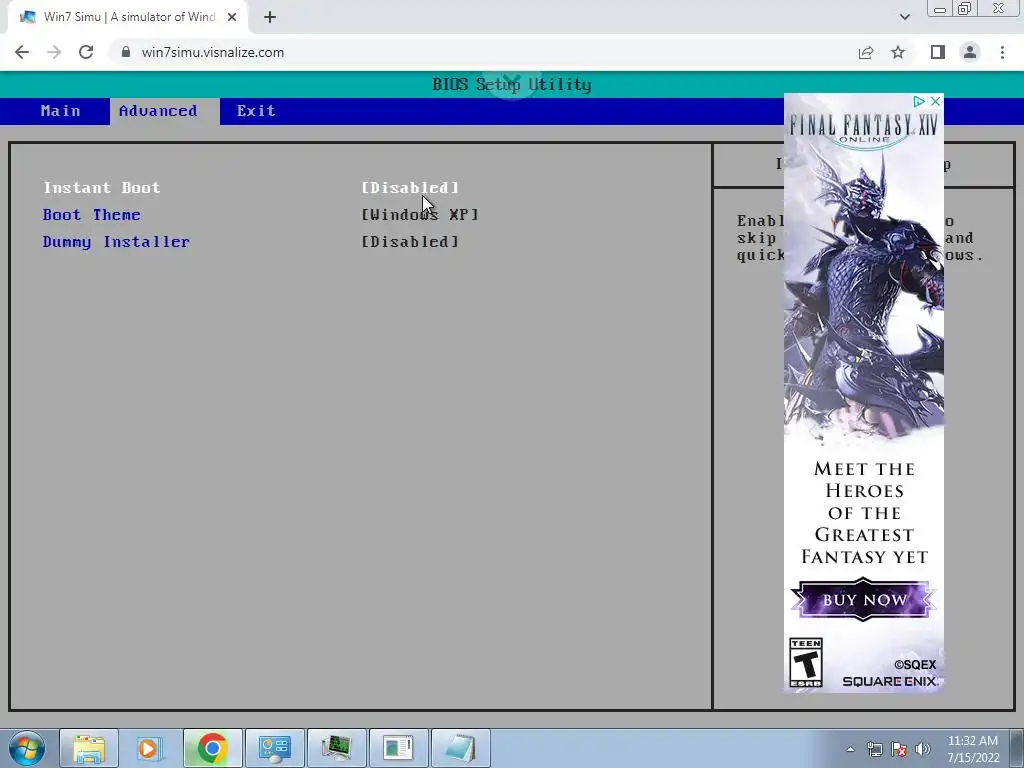Open the notepad taskbar icon
1024x768 pixels.
[460, 748]
